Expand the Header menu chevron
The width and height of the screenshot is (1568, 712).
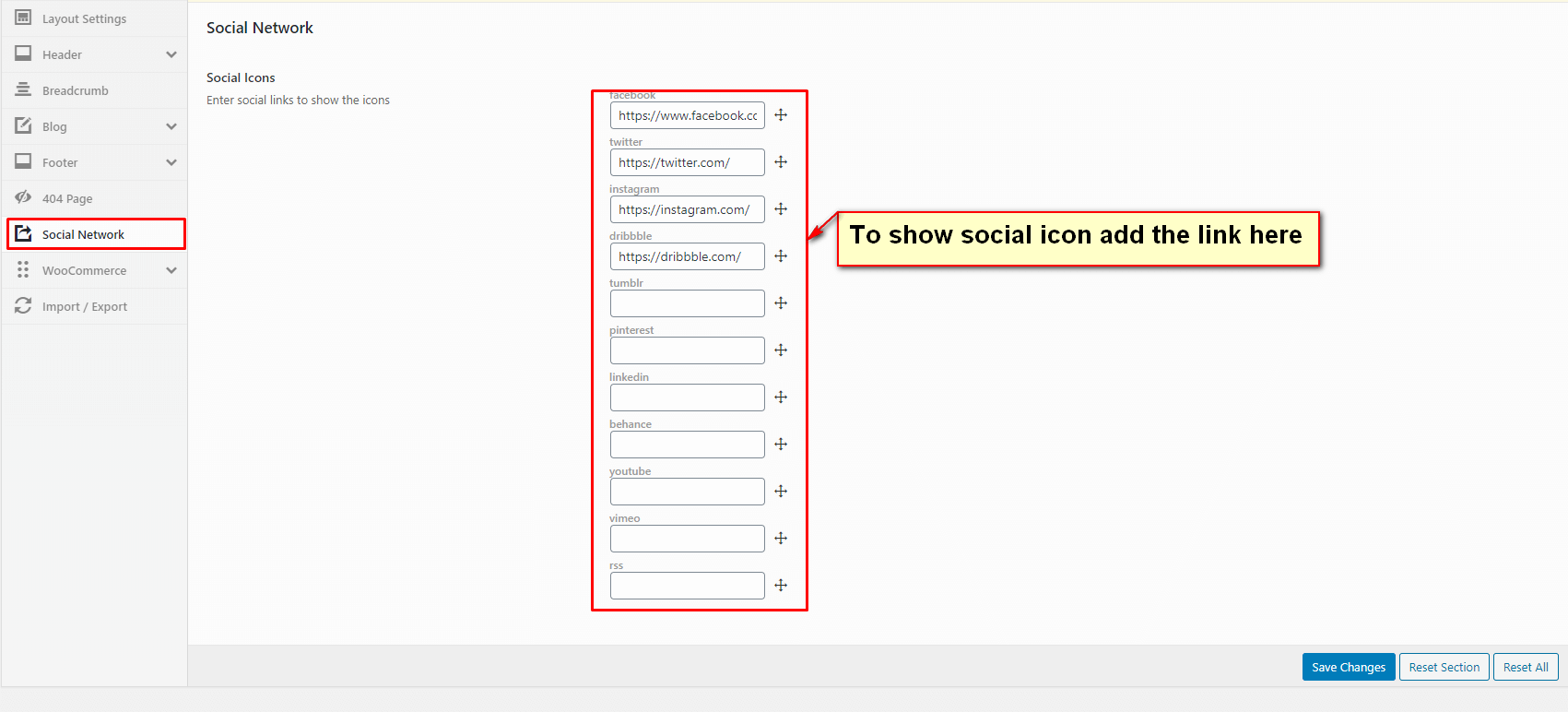click(171, 54)
